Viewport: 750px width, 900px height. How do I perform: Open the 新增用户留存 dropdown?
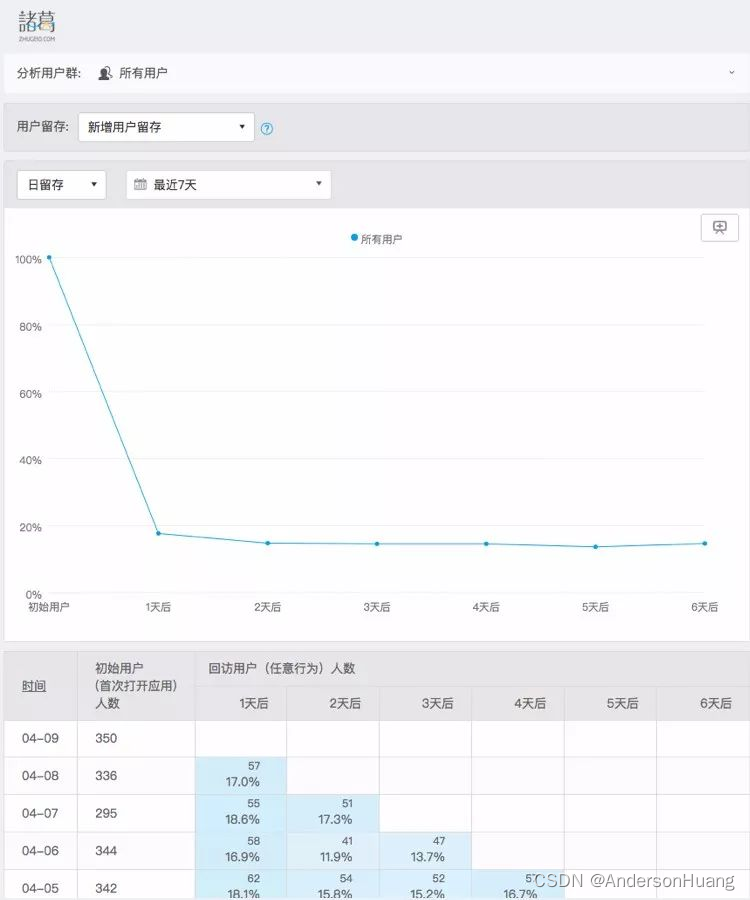coord(166,127)
